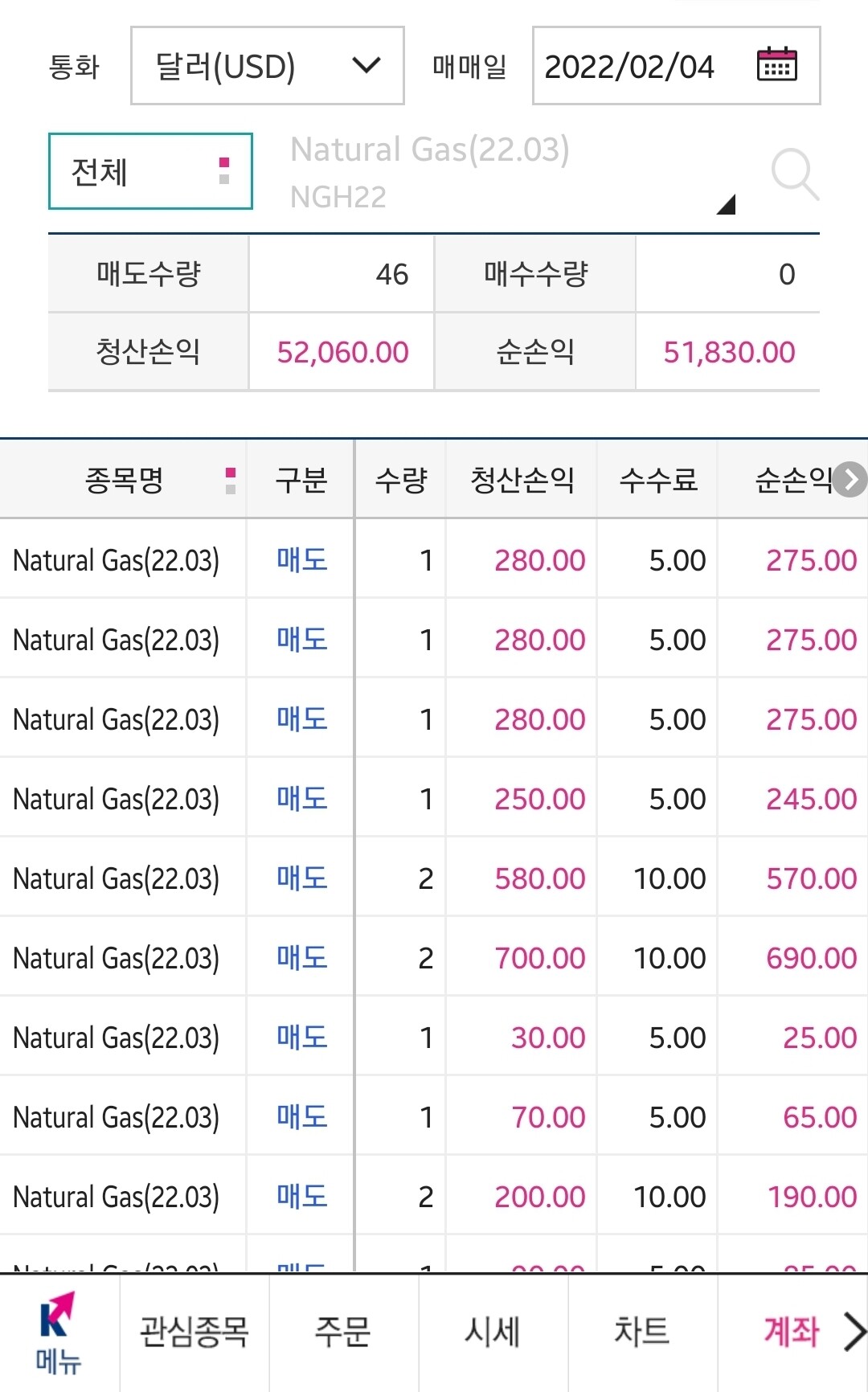Switch to the 관심종목 tab
Viewport: 868px width, 1392px height.
[x=194, y=1332]
